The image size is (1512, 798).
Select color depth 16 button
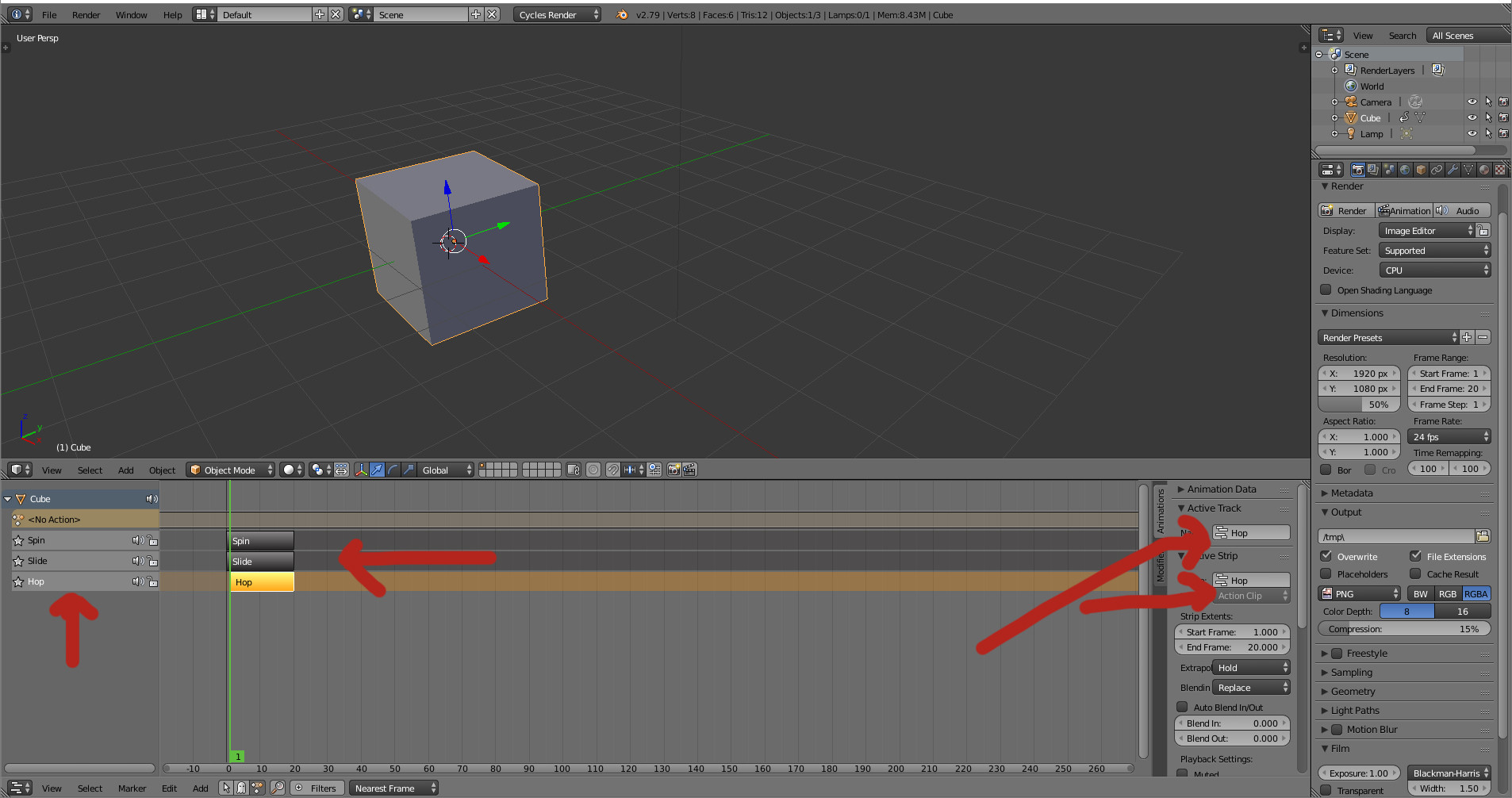pos(1463,611)
